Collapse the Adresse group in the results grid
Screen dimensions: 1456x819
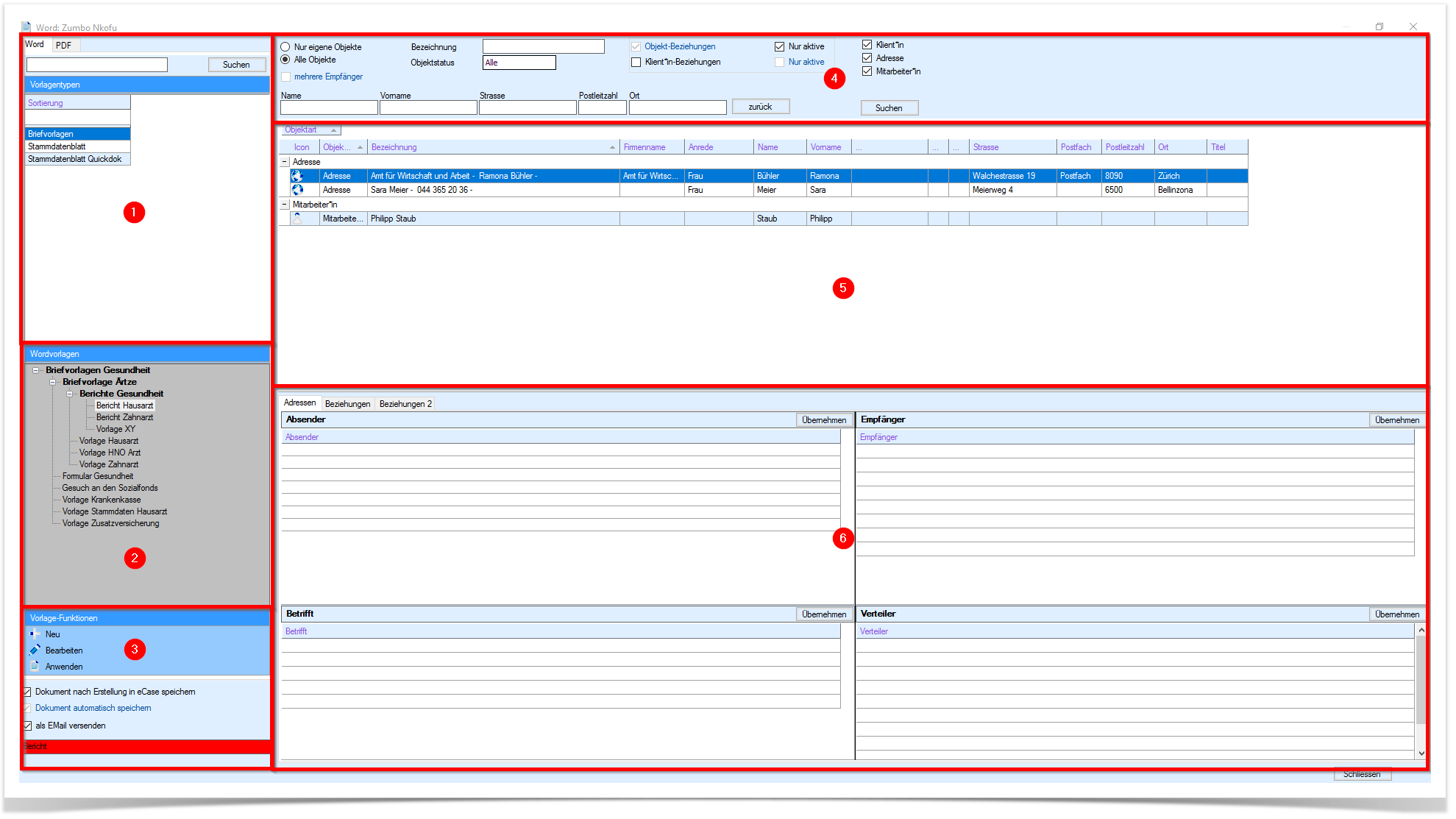tap(285, 162)
